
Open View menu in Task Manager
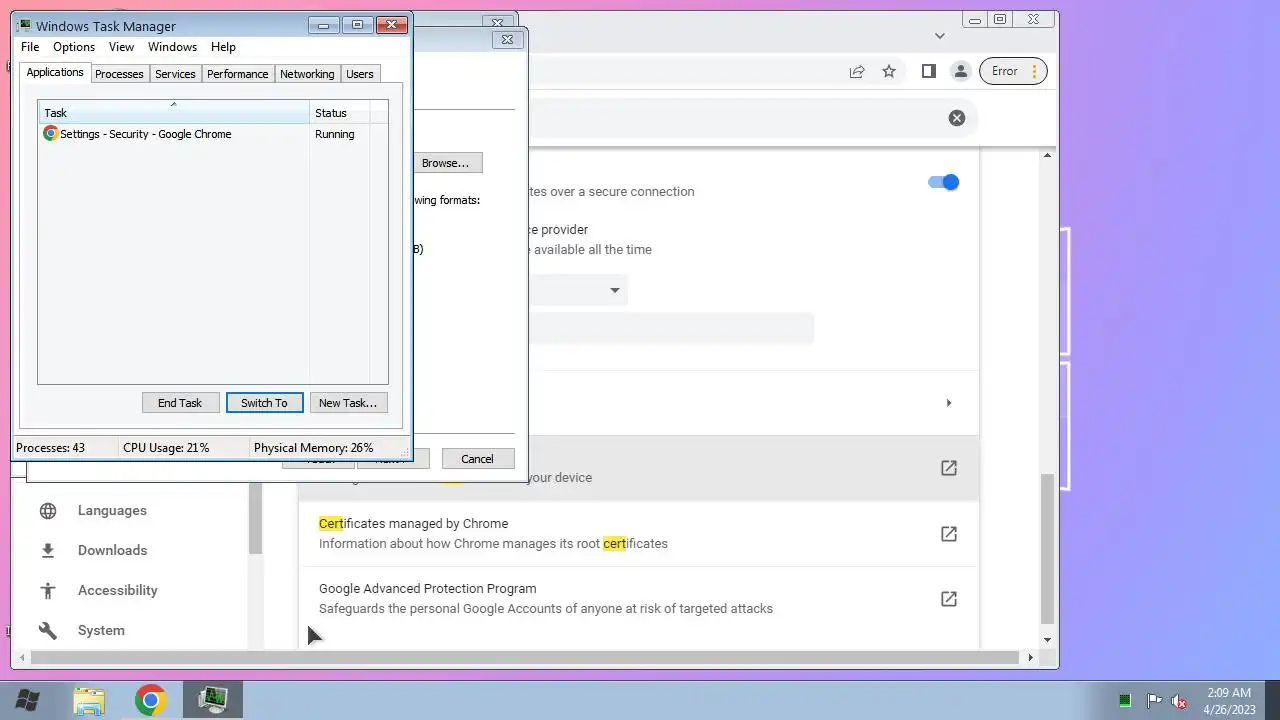tap(121, 47)
